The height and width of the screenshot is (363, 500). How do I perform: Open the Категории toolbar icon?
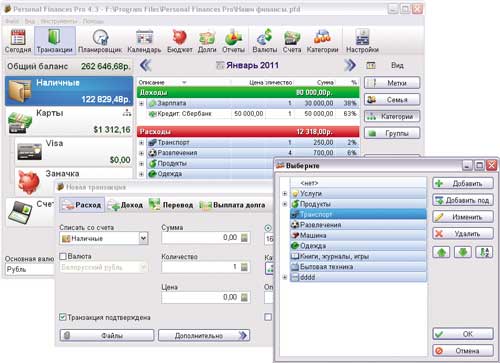click(x=322, y=41)
